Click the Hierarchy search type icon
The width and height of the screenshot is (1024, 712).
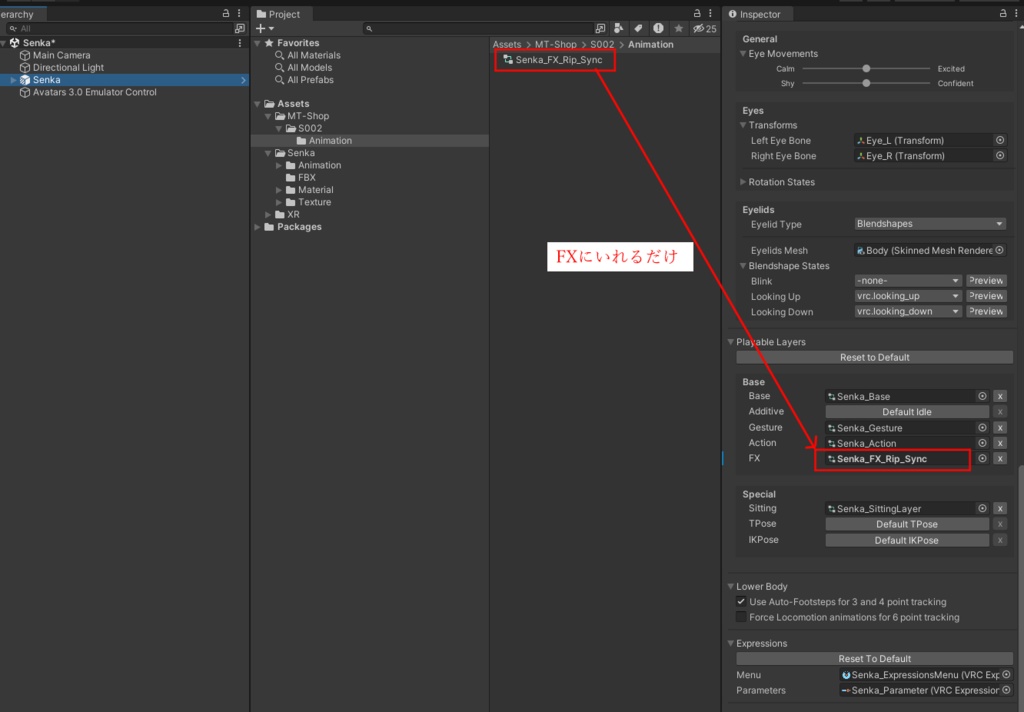240,28
